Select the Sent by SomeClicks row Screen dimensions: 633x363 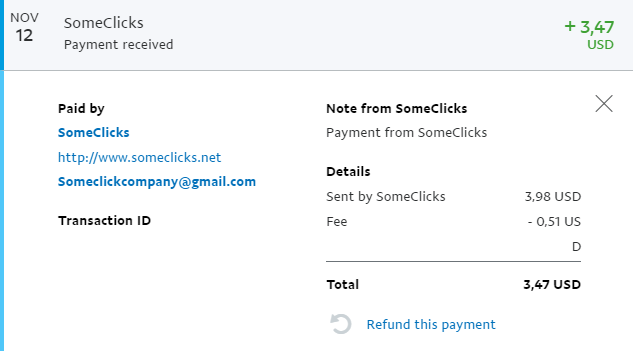453,197
